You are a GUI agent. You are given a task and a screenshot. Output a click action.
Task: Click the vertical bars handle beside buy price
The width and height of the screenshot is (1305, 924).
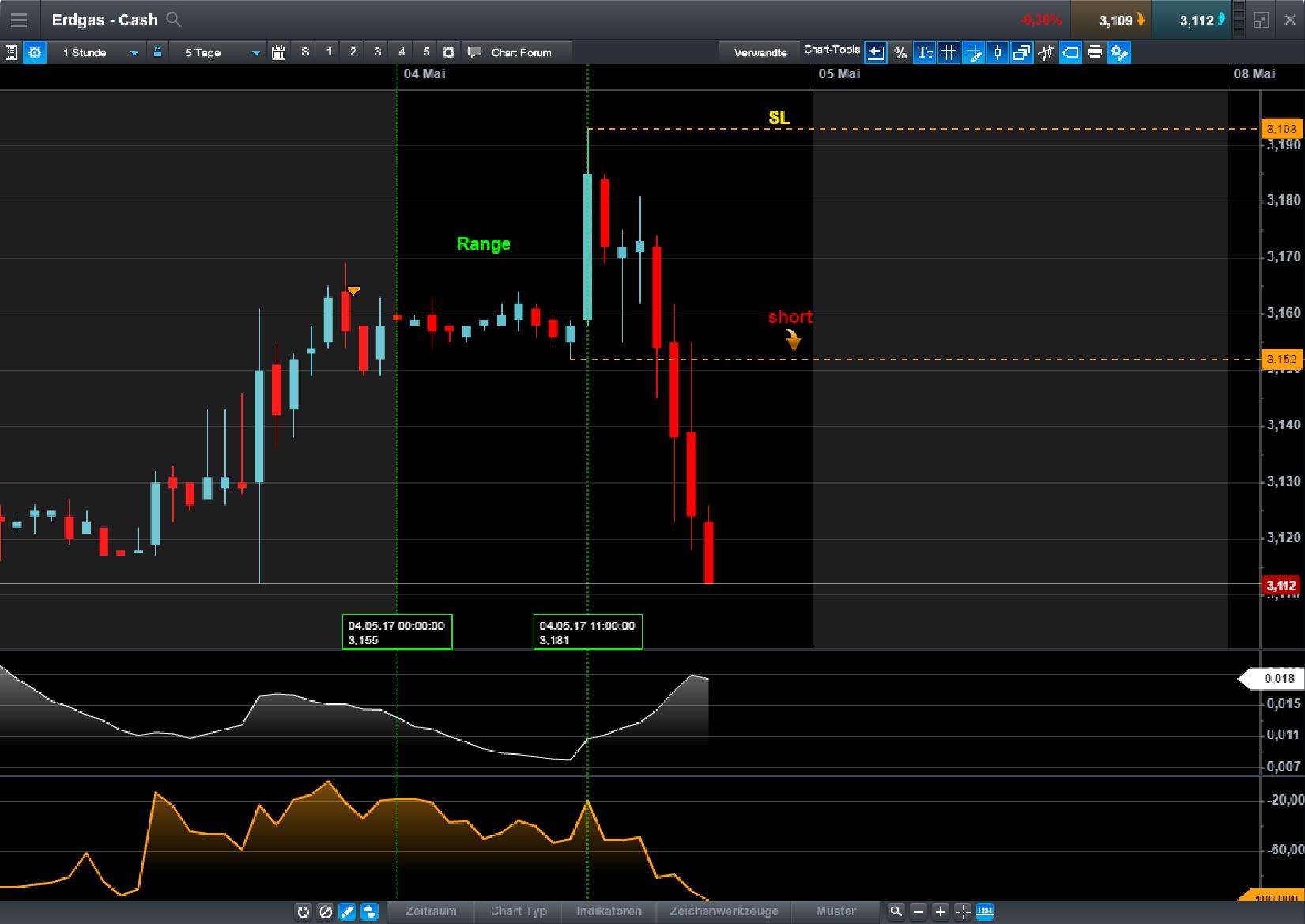coord(1239,21)
